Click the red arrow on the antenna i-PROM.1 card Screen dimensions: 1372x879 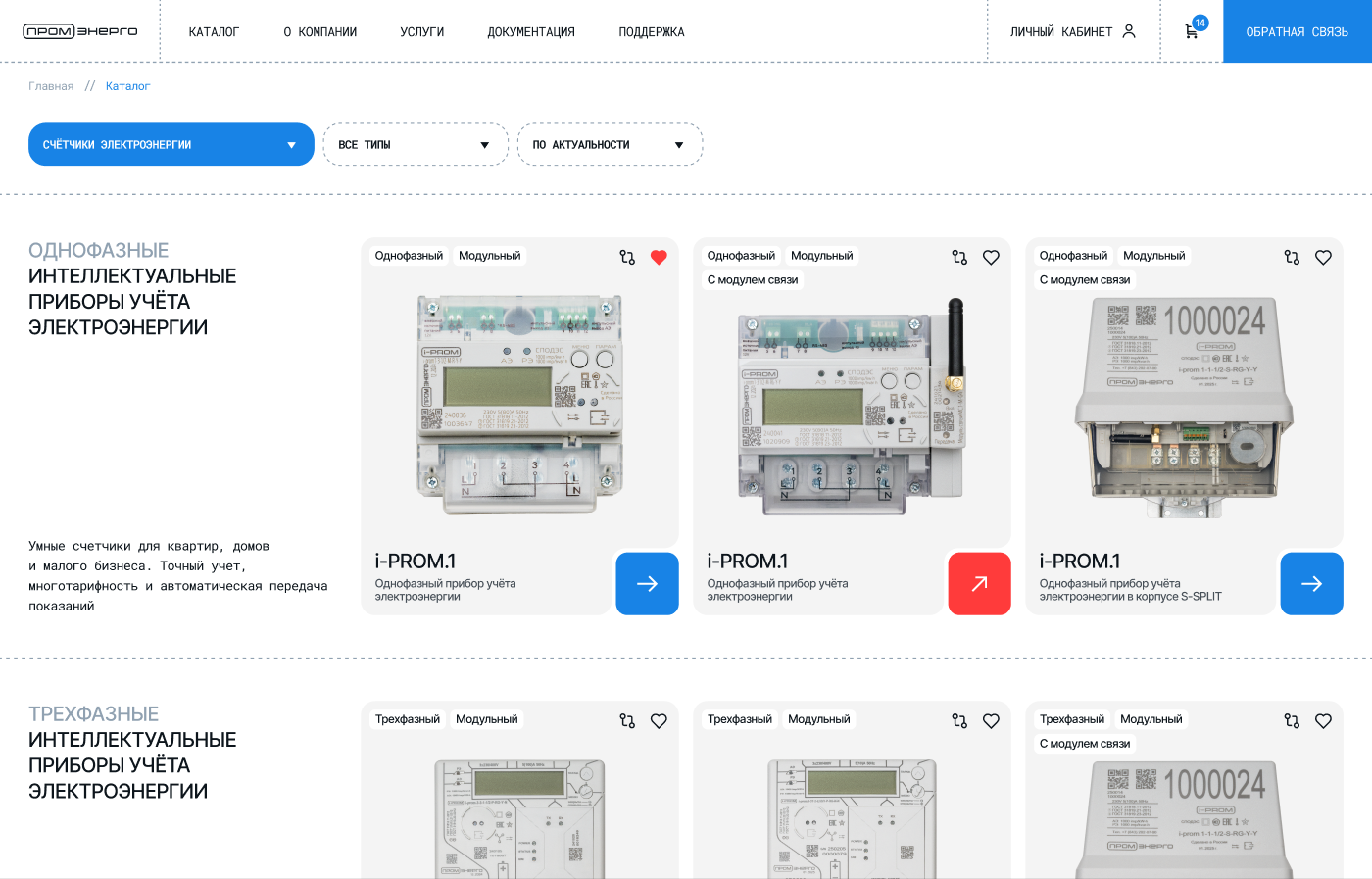979,584
